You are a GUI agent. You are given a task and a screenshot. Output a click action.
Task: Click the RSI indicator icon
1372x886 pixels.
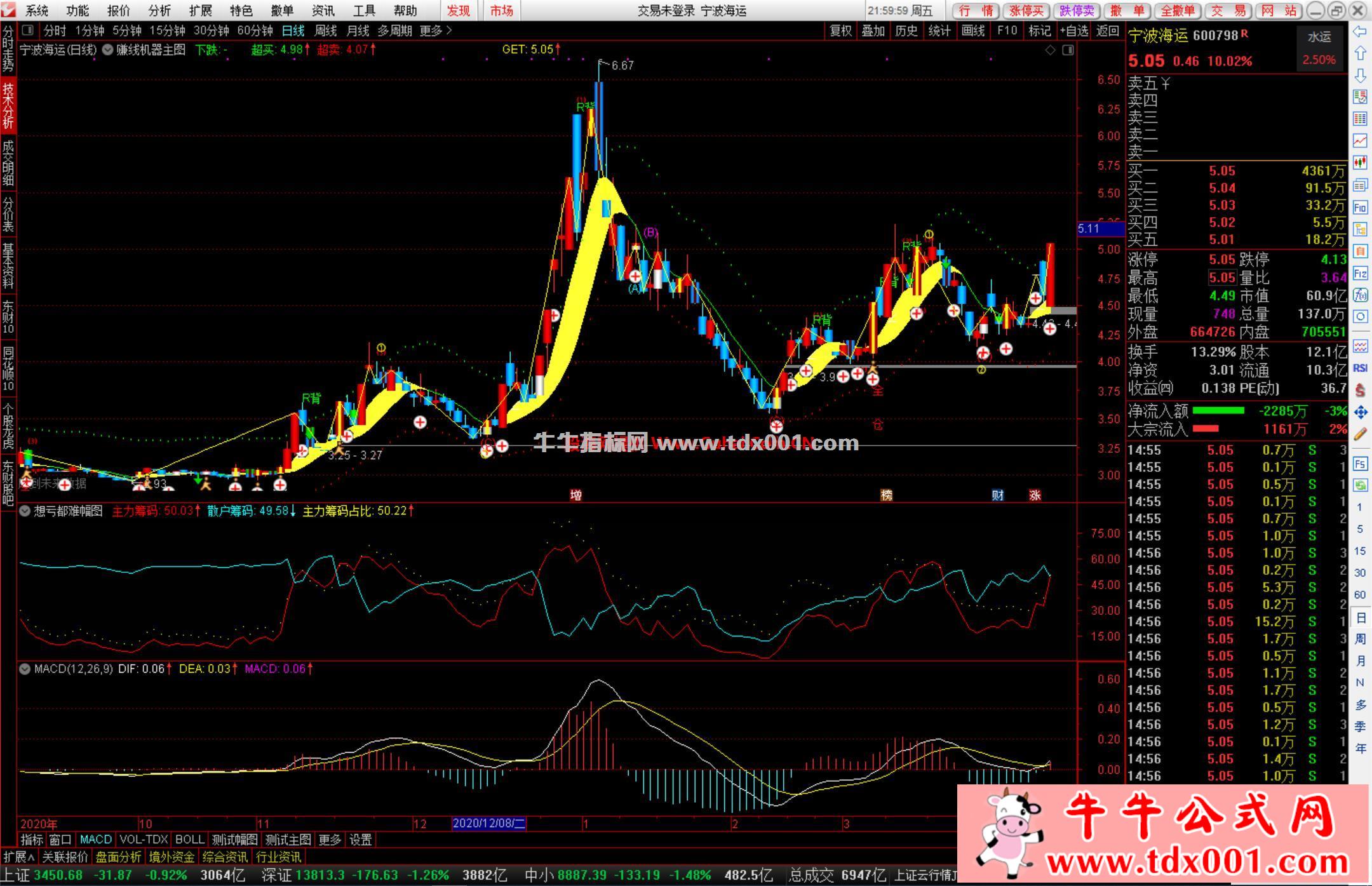[x=1360, y=368]
